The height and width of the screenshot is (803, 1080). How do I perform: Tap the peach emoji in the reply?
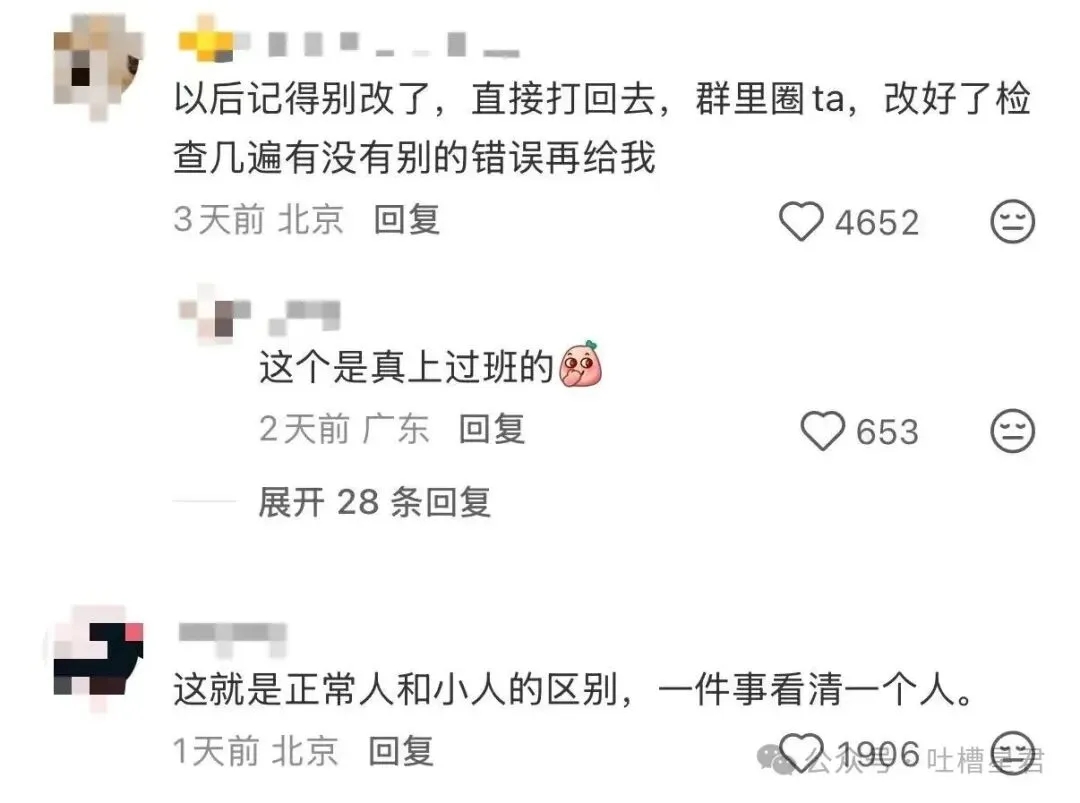(580, 364)
